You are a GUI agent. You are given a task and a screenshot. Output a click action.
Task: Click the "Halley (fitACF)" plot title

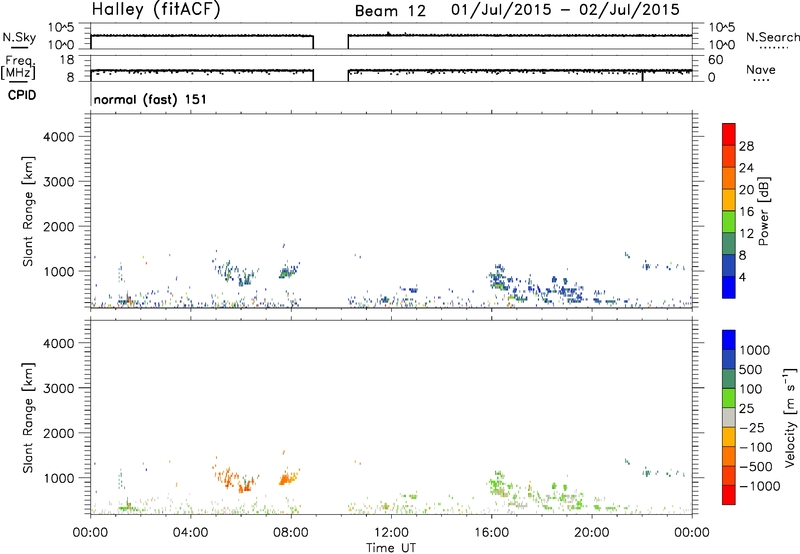pyautogui.click(x=156, y=10)
